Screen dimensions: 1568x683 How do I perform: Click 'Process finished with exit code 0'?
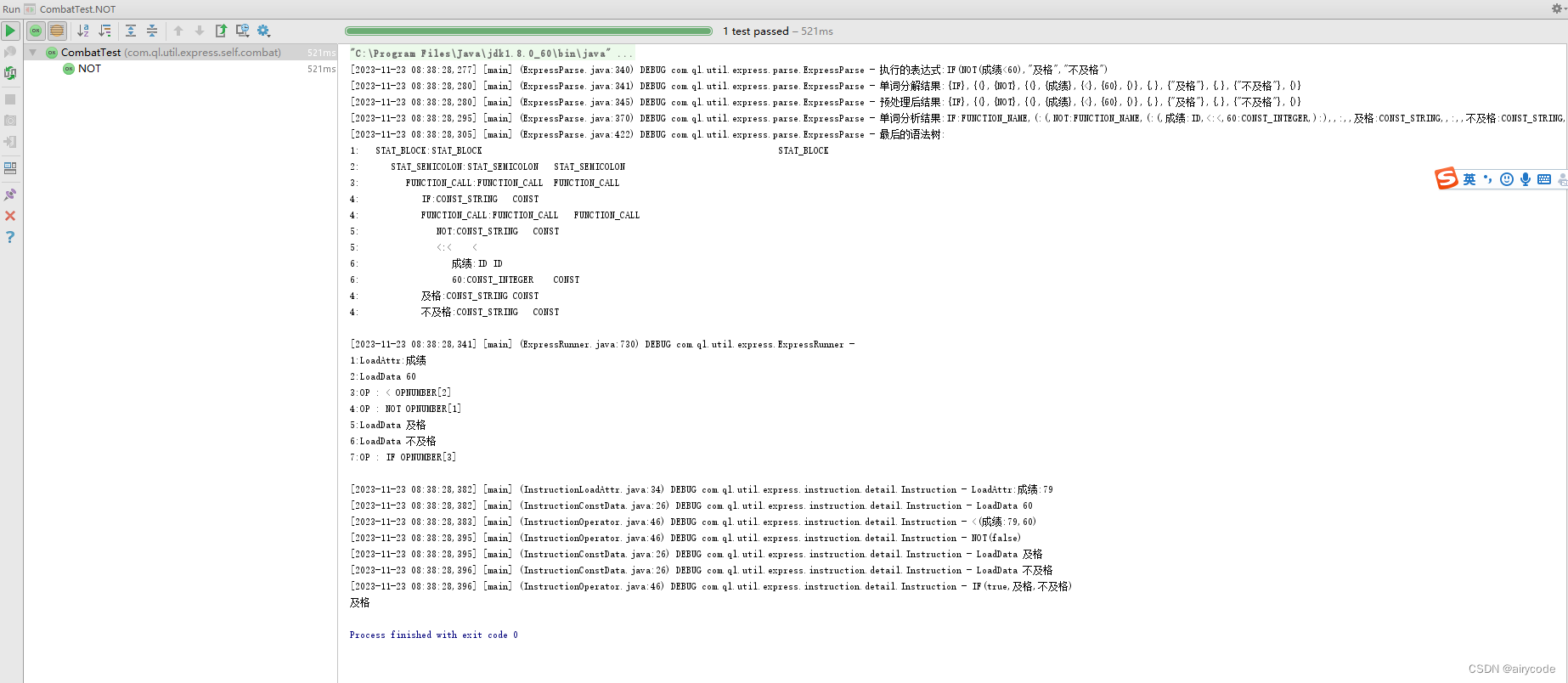pos(433,635)
